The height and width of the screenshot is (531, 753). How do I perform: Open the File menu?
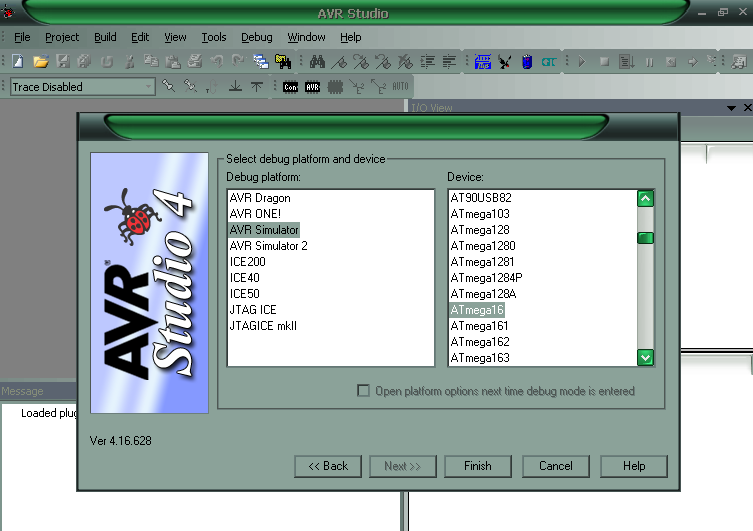coord(22,37)
